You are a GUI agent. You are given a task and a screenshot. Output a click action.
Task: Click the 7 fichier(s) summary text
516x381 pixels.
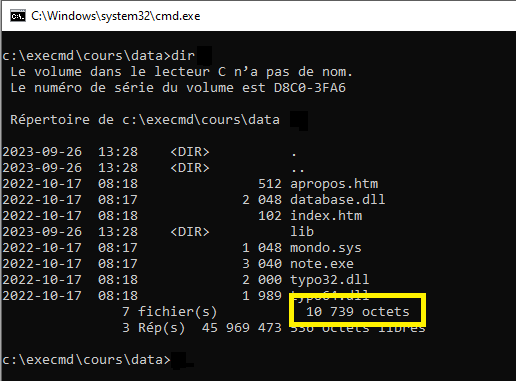(170, 312)
